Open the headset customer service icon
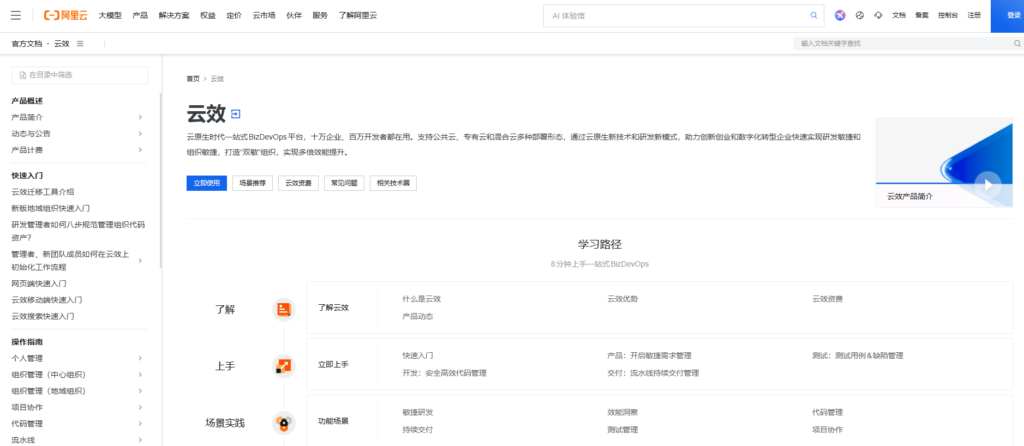The image size is (1024, 446). click(x=878, y=15)
